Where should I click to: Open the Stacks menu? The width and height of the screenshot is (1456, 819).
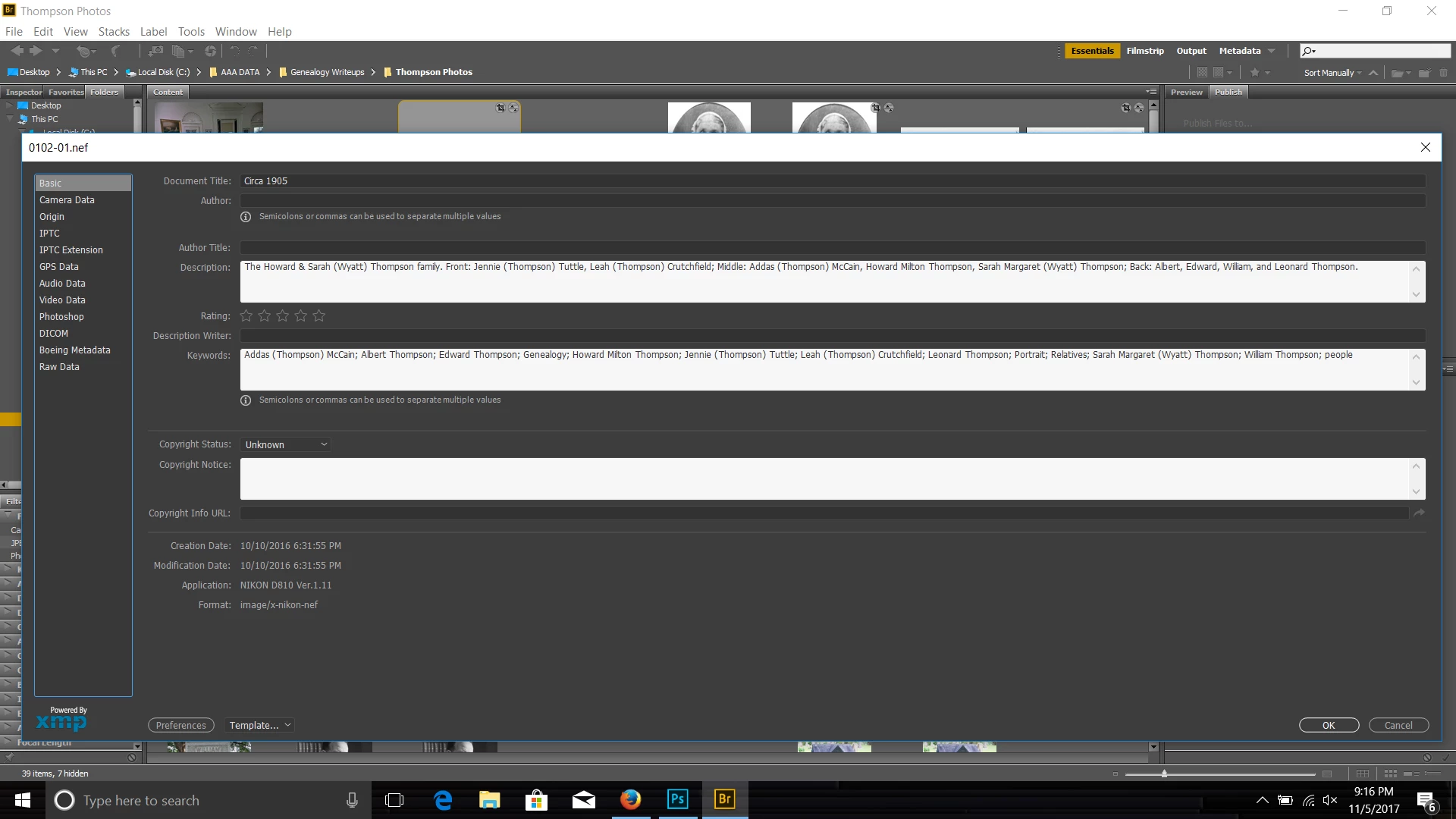pyautogui.click(x=114, y=32)
